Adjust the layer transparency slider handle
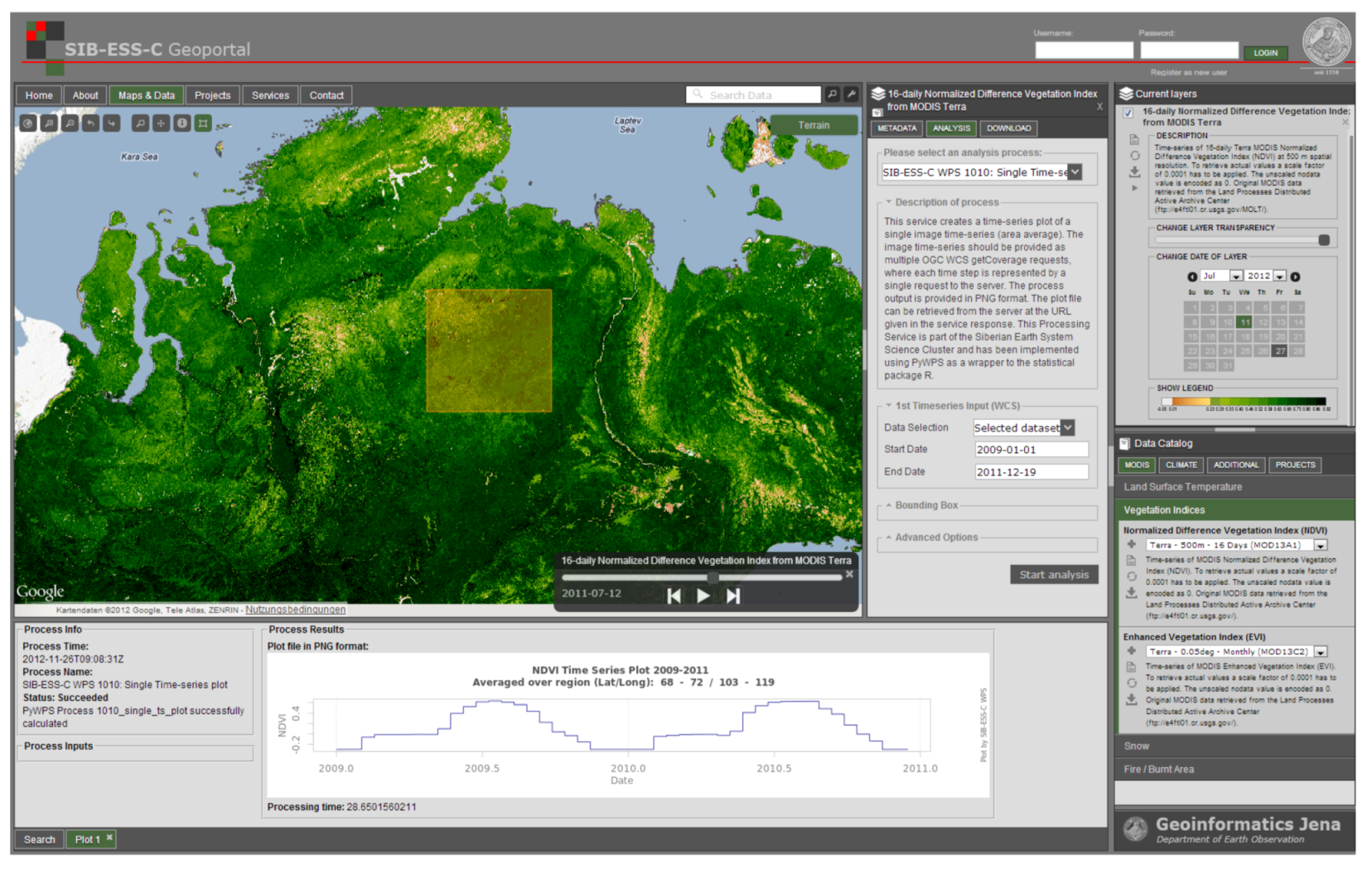Screen dimensions: 1372x873 1323,240
